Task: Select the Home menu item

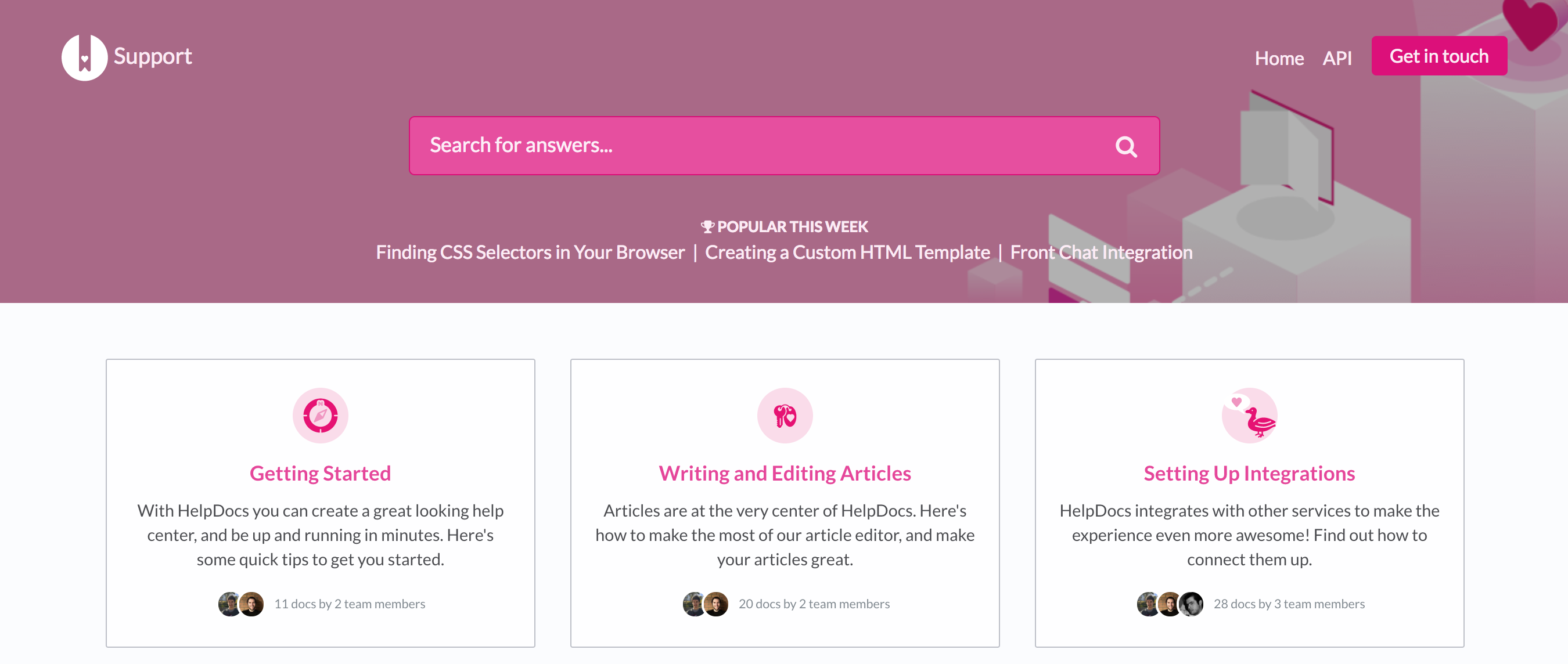Action: pos(1281,57)
